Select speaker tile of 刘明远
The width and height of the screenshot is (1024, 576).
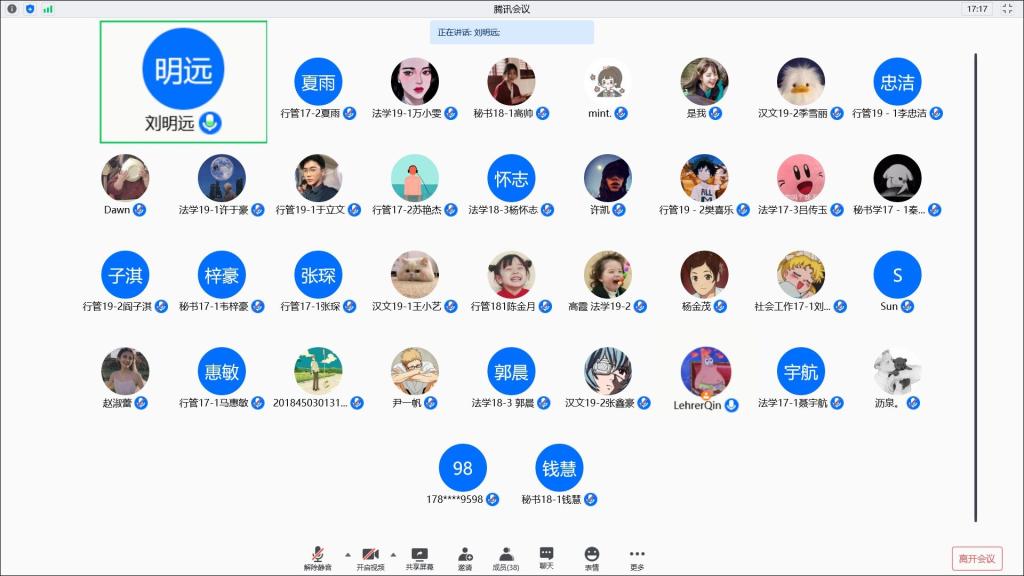[x=183, y=82]
